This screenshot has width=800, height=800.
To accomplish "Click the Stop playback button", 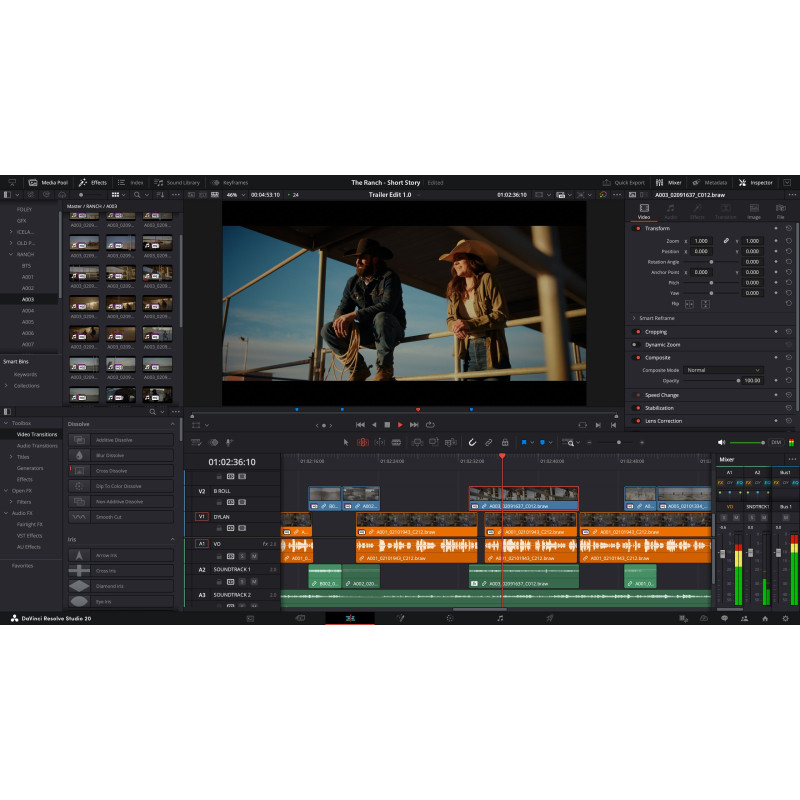I will [387, 425].
